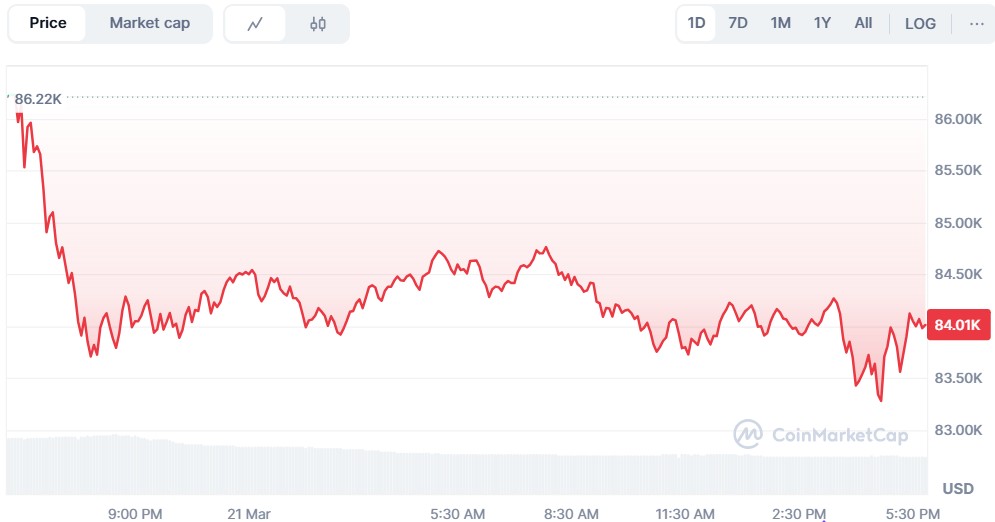The height and width of the screenshot is (522, 995).
Task: Select the 1Y time range
Action: click(x=822, y=23)
